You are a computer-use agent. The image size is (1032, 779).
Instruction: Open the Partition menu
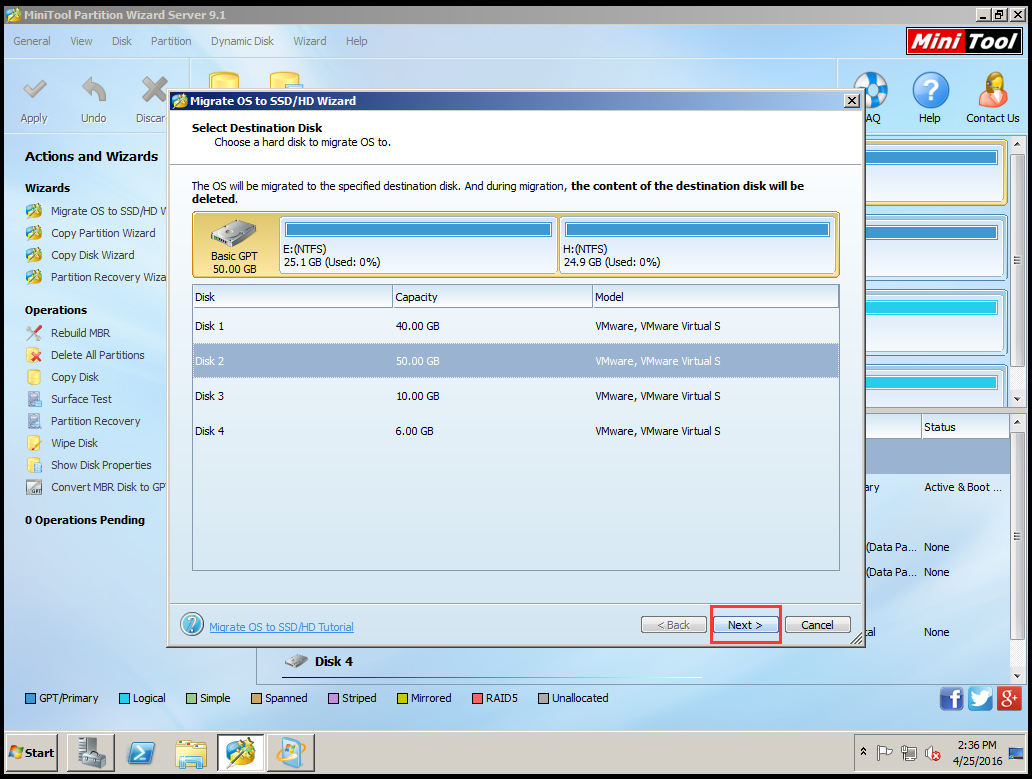[171, 41]
